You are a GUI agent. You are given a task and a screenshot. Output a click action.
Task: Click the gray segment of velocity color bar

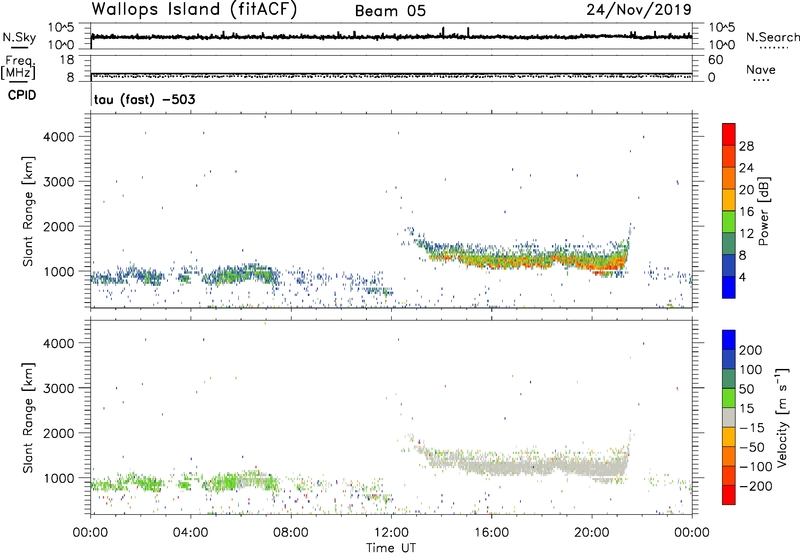[729, 417]
